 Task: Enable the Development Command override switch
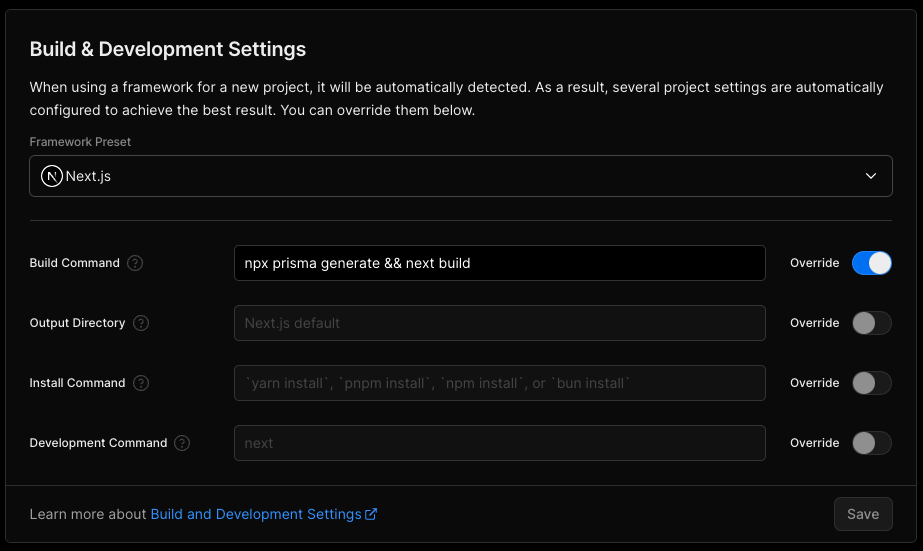click(x=871, y=443)
